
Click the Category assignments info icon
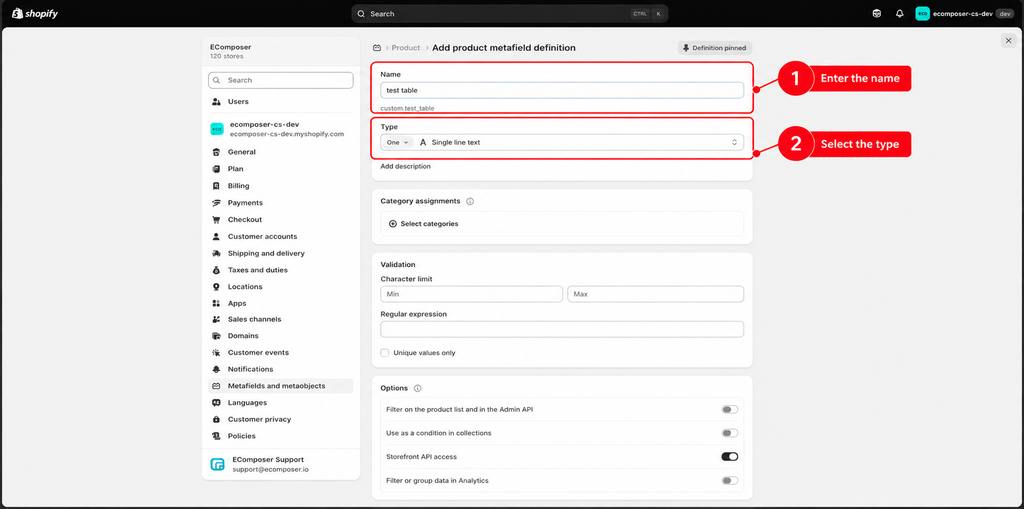[x=470, y=201]
